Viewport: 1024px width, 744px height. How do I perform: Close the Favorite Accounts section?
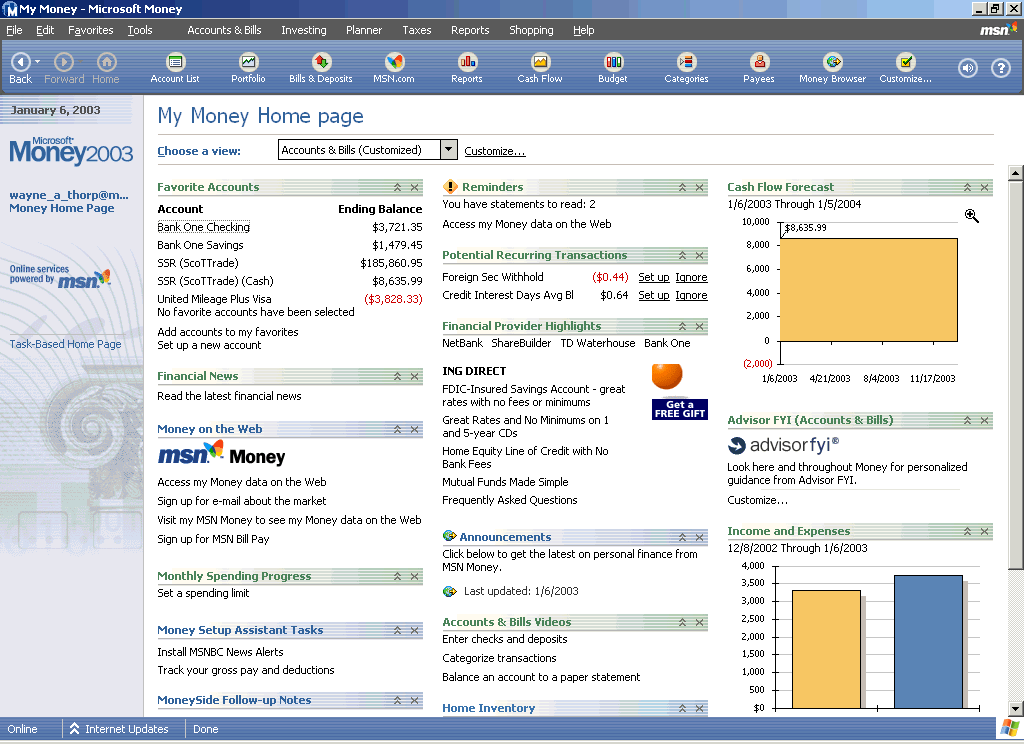tap(414, 188)
